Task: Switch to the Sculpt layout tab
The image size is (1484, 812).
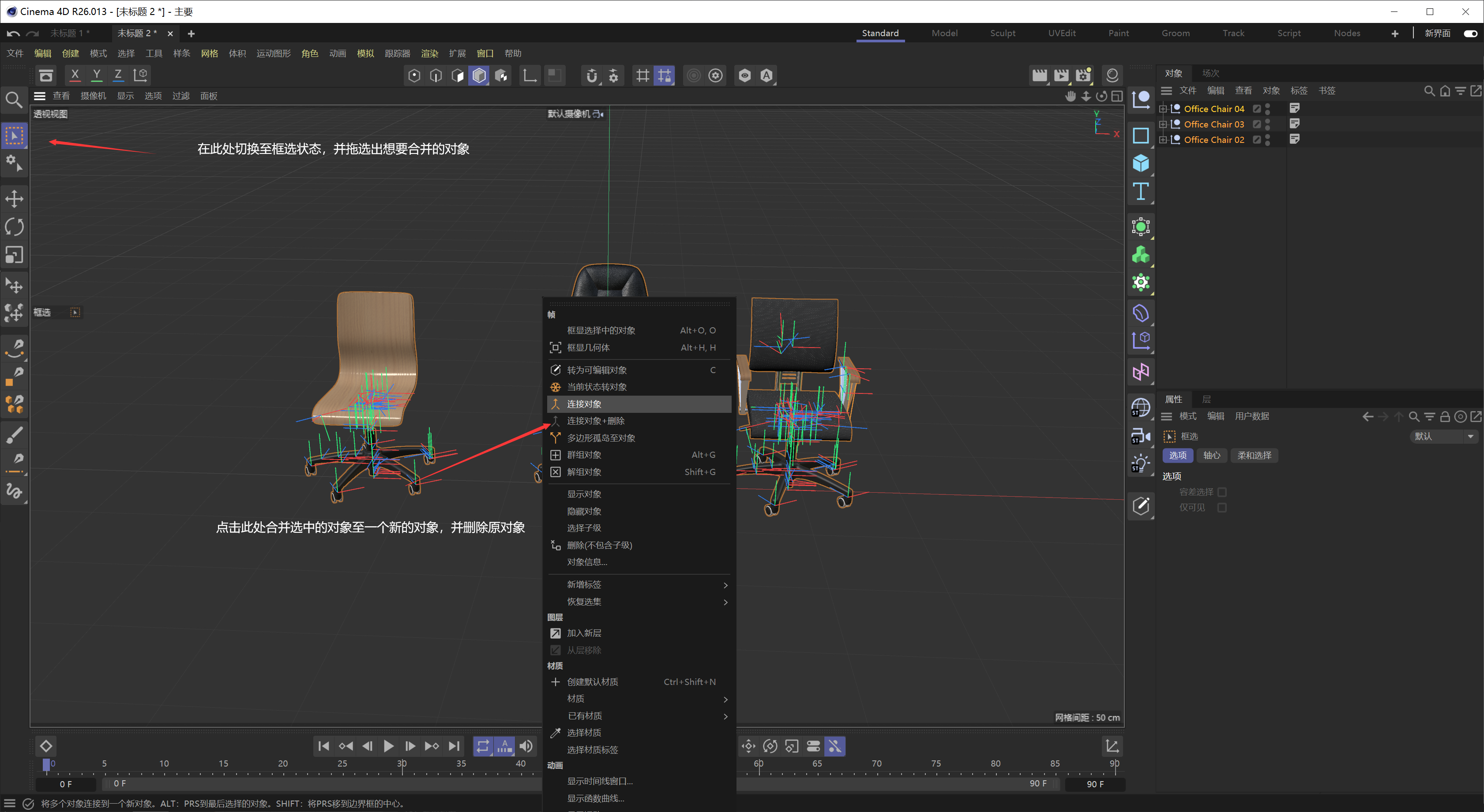Action: [x=1003, y=34]
